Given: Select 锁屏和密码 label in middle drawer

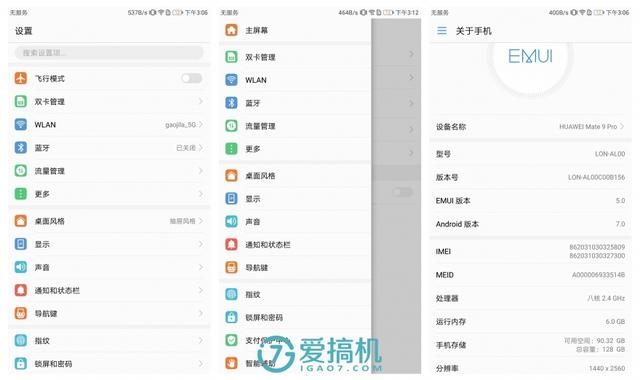Looking at the screenshot, I should (x=264, y=318).
